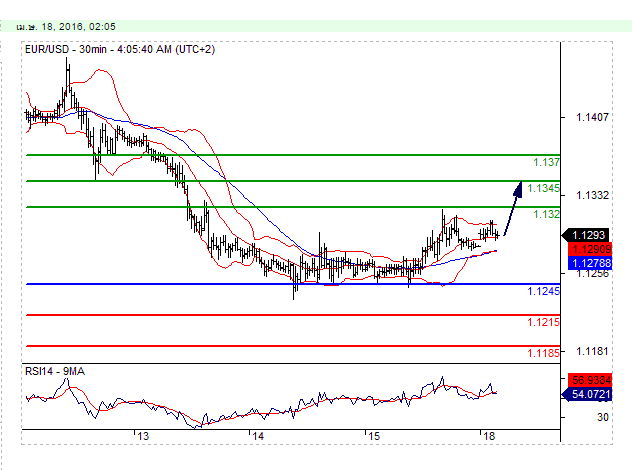Image resolution: width=632 pixels, height=470 pixels.
Task: Select the 1.132 resistance level label
Action: click(x=546, y=214)
